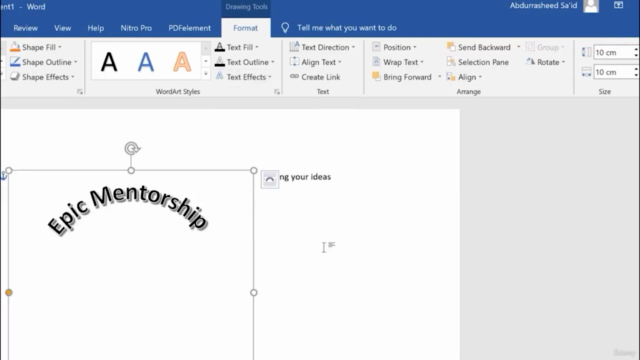Open the WordArt Styles dialog launcher
This screenshot has width=640, height=360.
pos(277,92)
